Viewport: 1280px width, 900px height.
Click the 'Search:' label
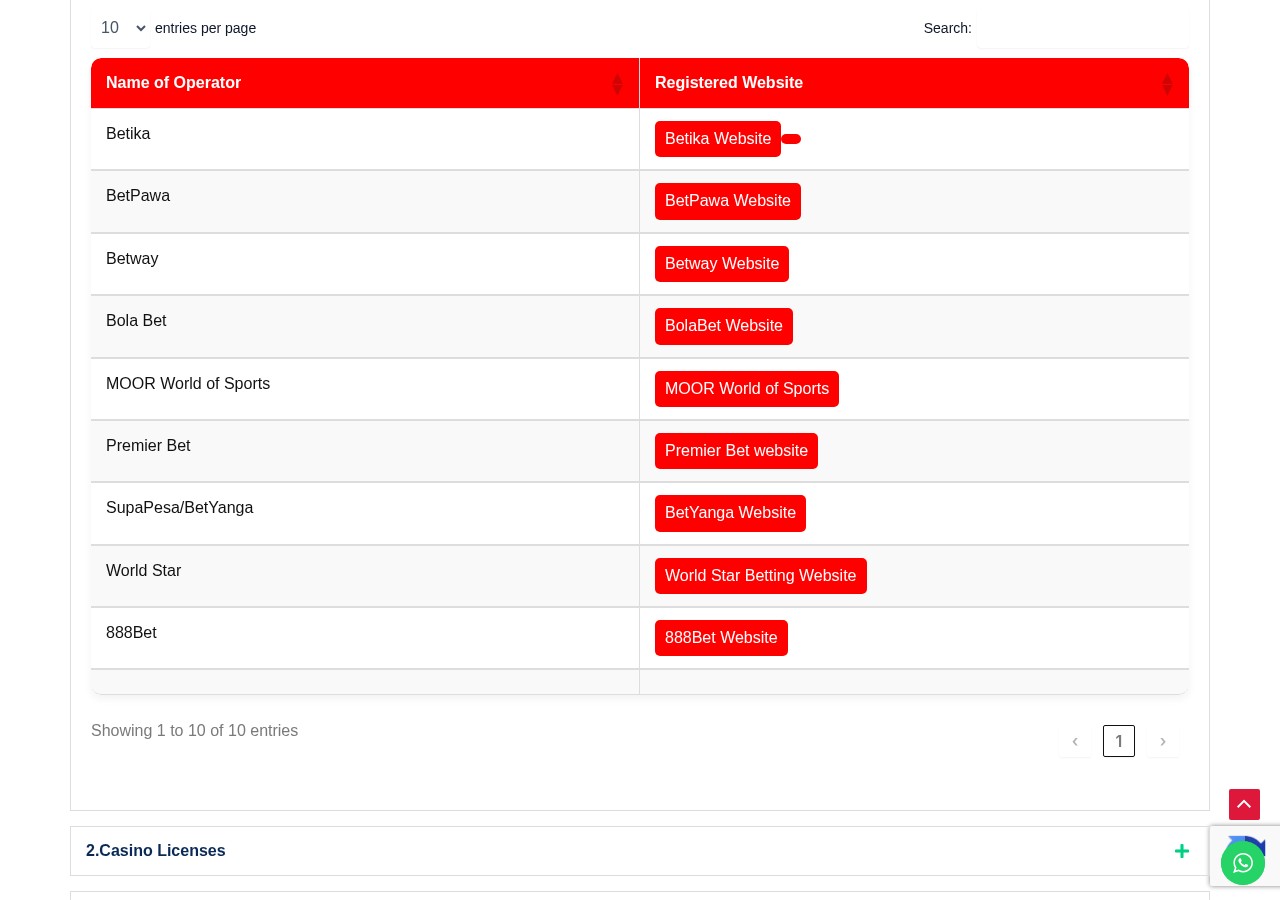point(948,28)
